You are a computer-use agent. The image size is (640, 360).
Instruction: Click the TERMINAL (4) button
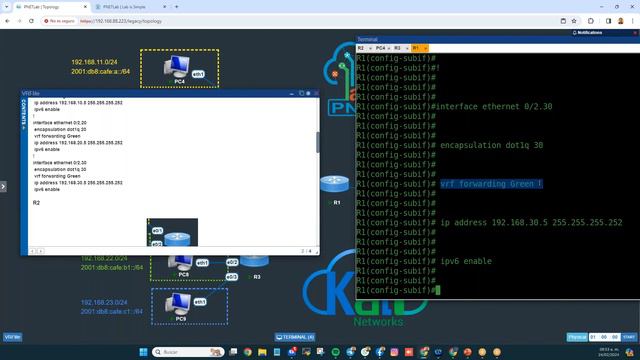(x=295, y=337)
